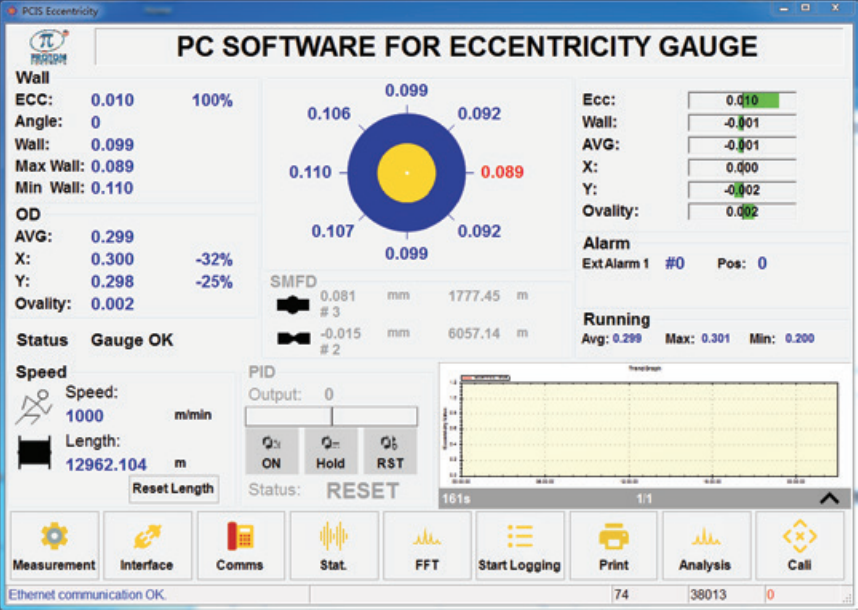The image size is (858, 610).
Task: Toggle PID Hold mode
Action: [330, 450]
